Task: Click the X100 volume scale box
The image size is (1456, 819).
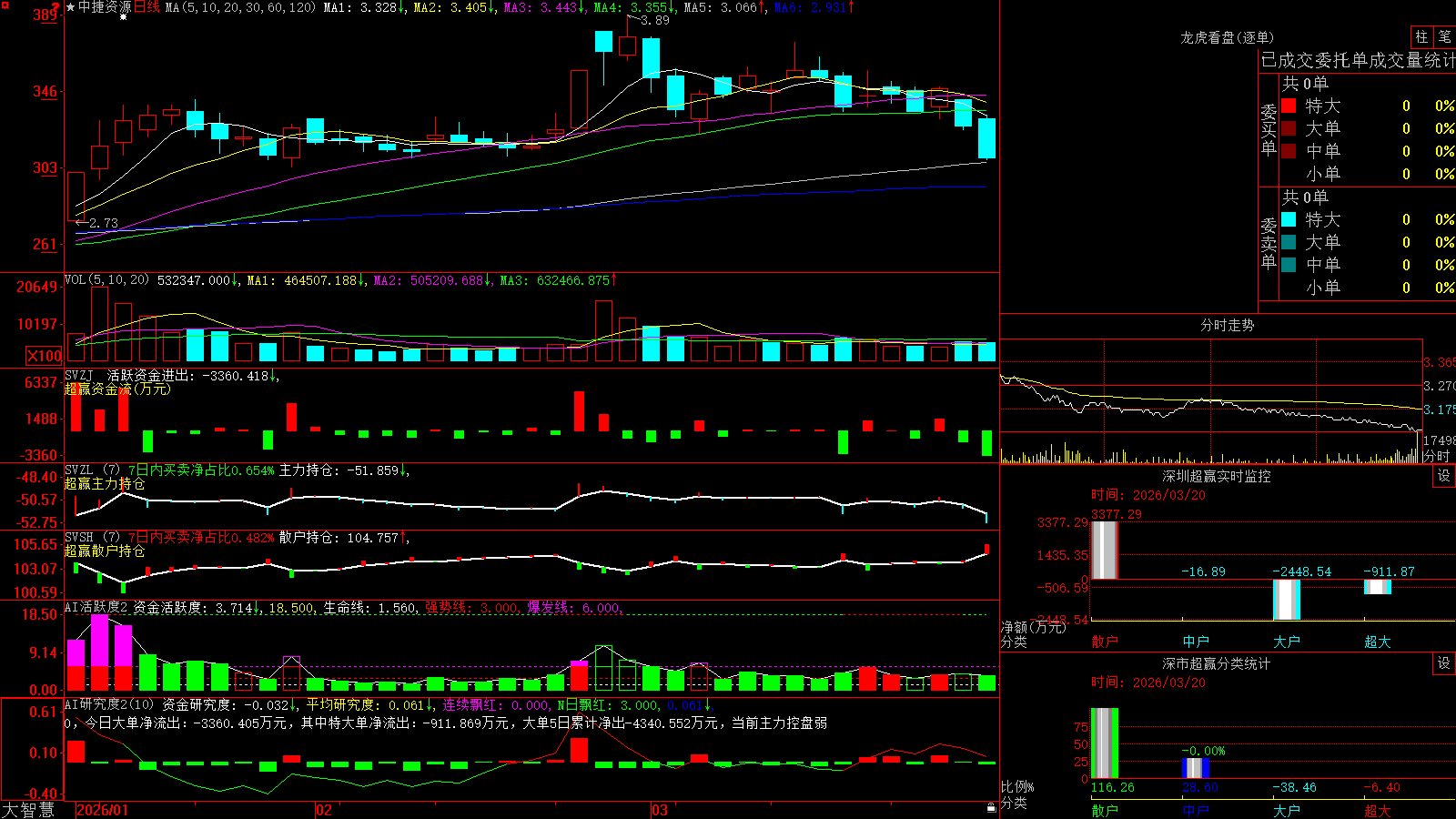Action: coord(45,356)
